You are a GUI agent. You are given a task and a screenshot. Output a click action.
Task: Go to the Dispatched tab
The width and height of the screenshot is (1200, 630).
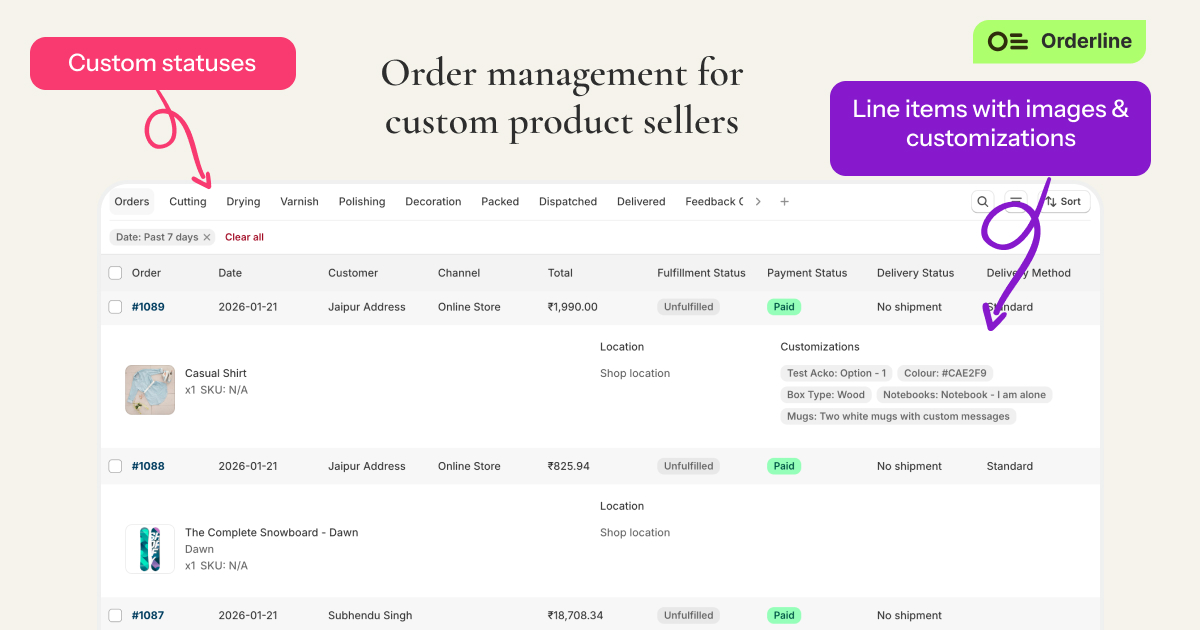pyautogui.click(x=568, y=201)
